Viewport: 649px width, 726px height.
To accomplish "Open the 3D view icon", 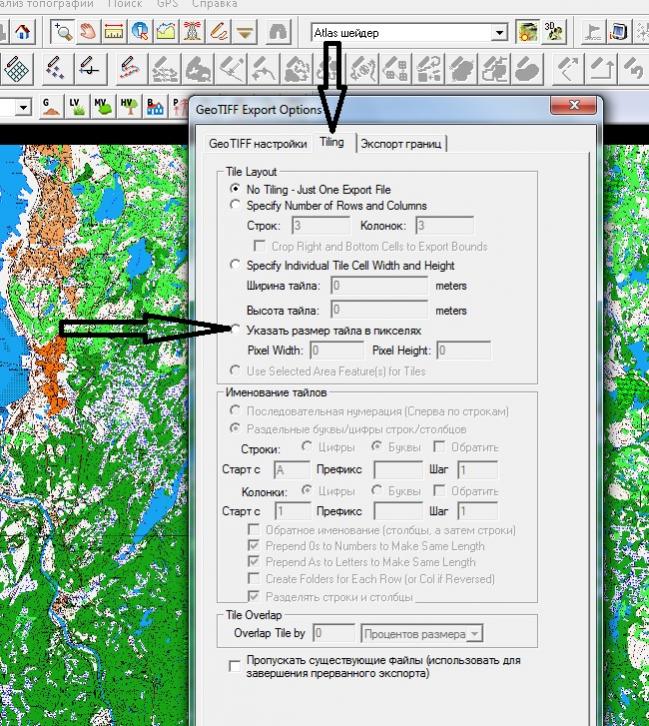I will [x=553, y=33].
